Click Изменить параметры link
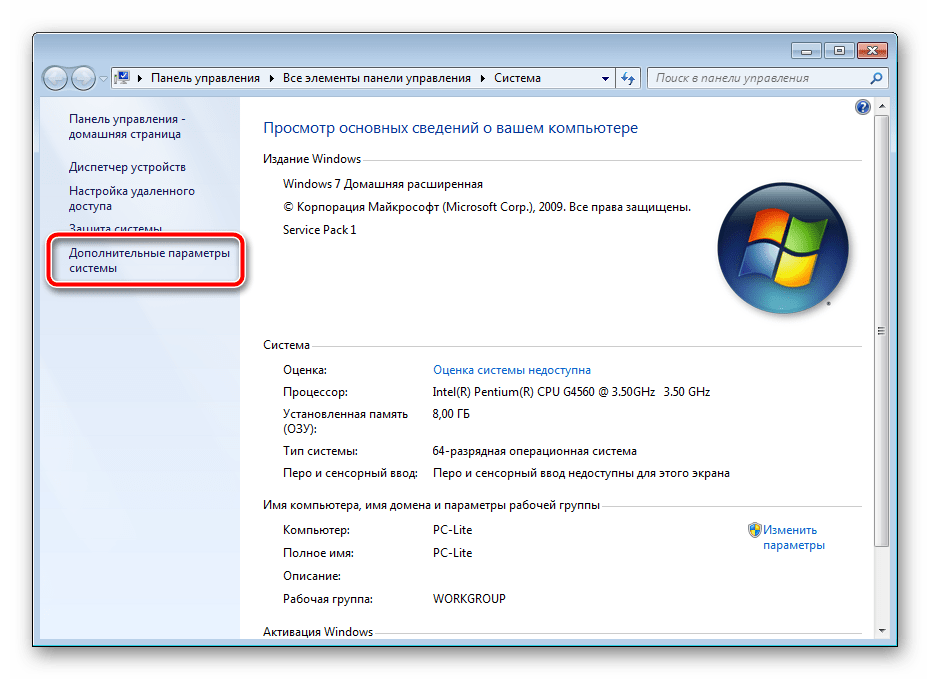The width and height of the screenshot is (930, 679). click(x=794, y=537)
